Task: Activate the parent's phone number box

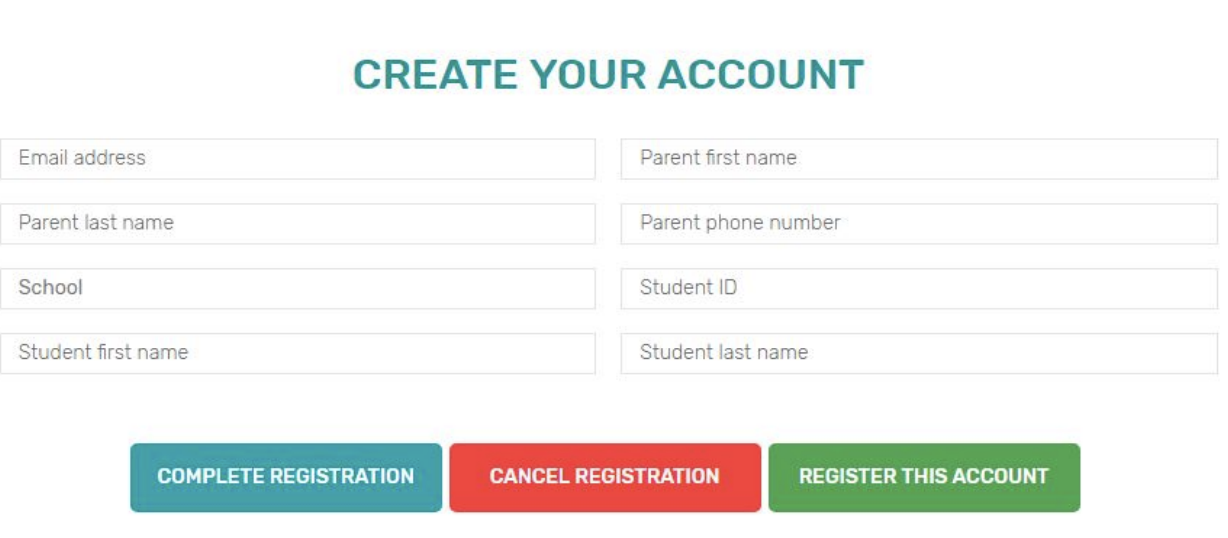Action: (918, 223)
